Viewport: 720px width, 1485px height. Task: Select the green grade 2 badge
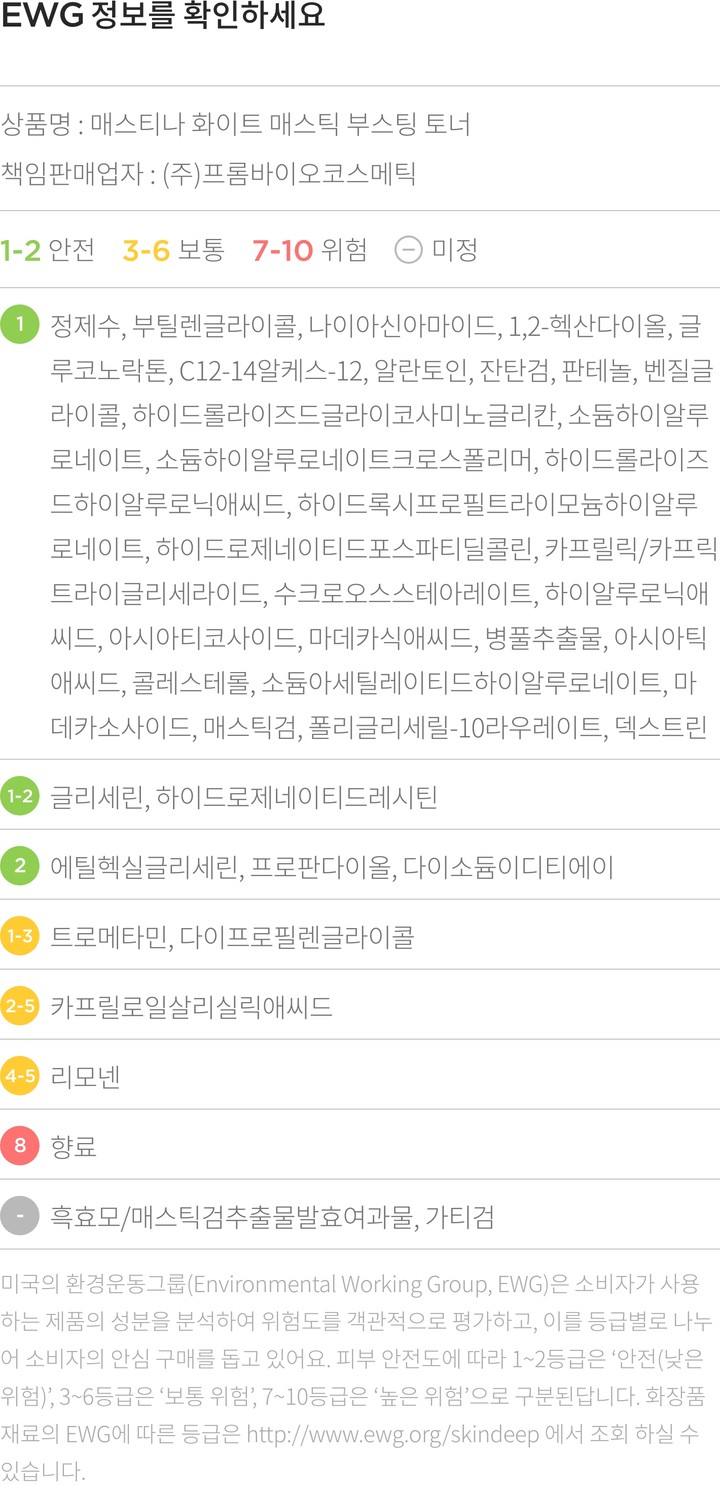pyautogui.click(x=20, y=866)
